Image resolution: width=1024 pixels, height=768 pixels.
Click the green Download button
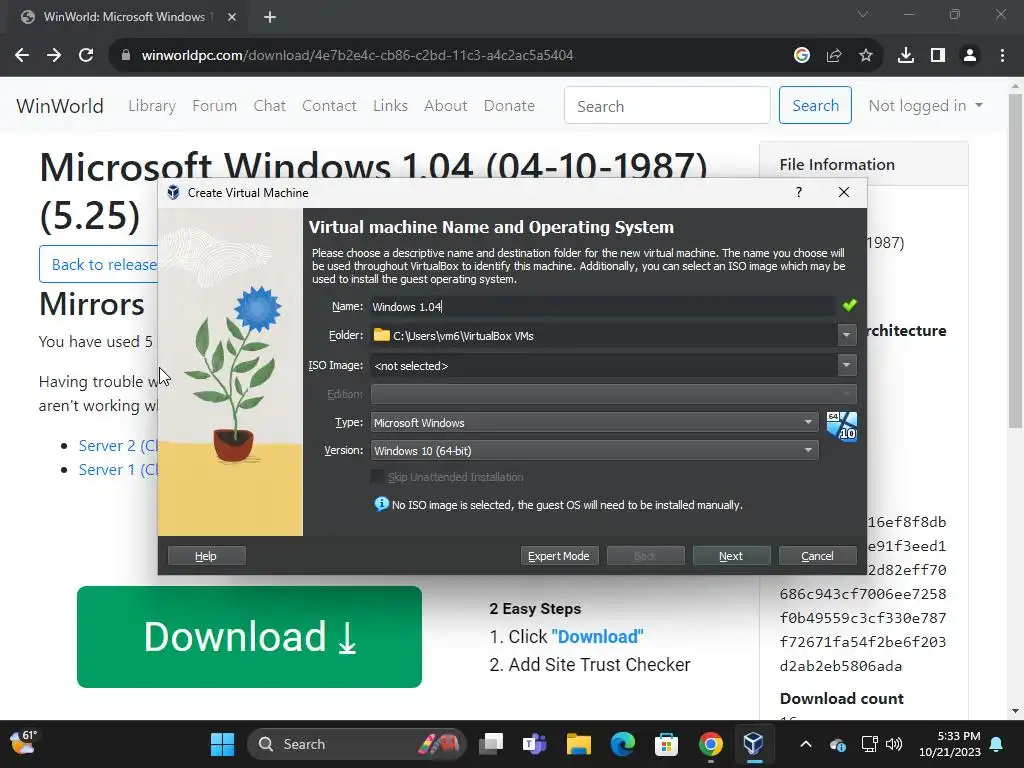pyautogui.click(x=249, y=637)
